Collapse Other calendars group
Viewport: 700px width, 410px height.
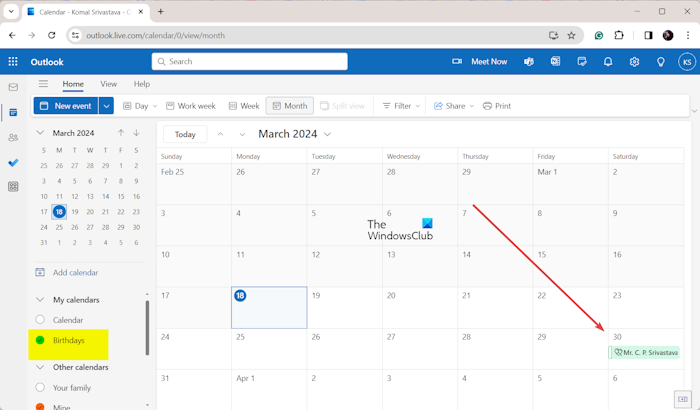[40, 367]
